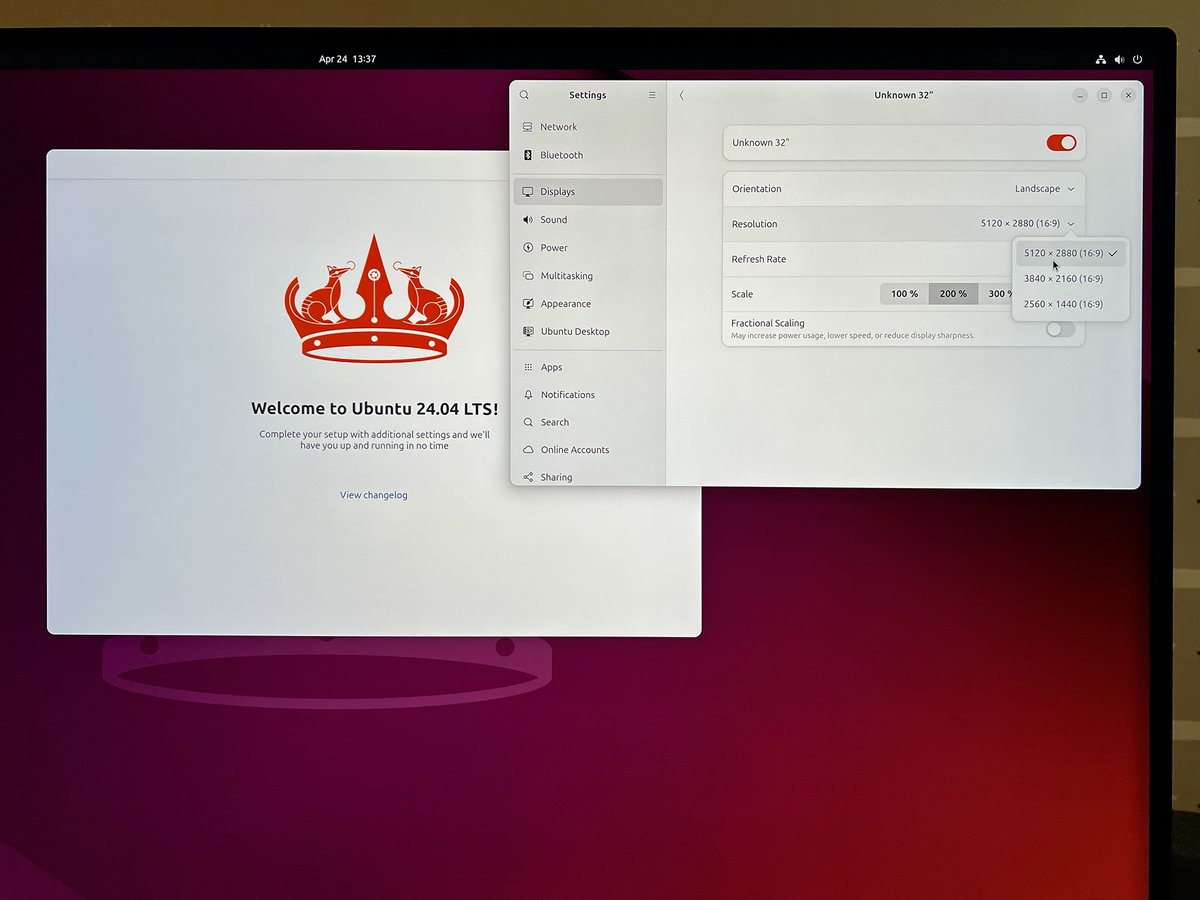Click the Sharing icon in sidebar
The image size is (1200, 900).
[x=528, y=477]
